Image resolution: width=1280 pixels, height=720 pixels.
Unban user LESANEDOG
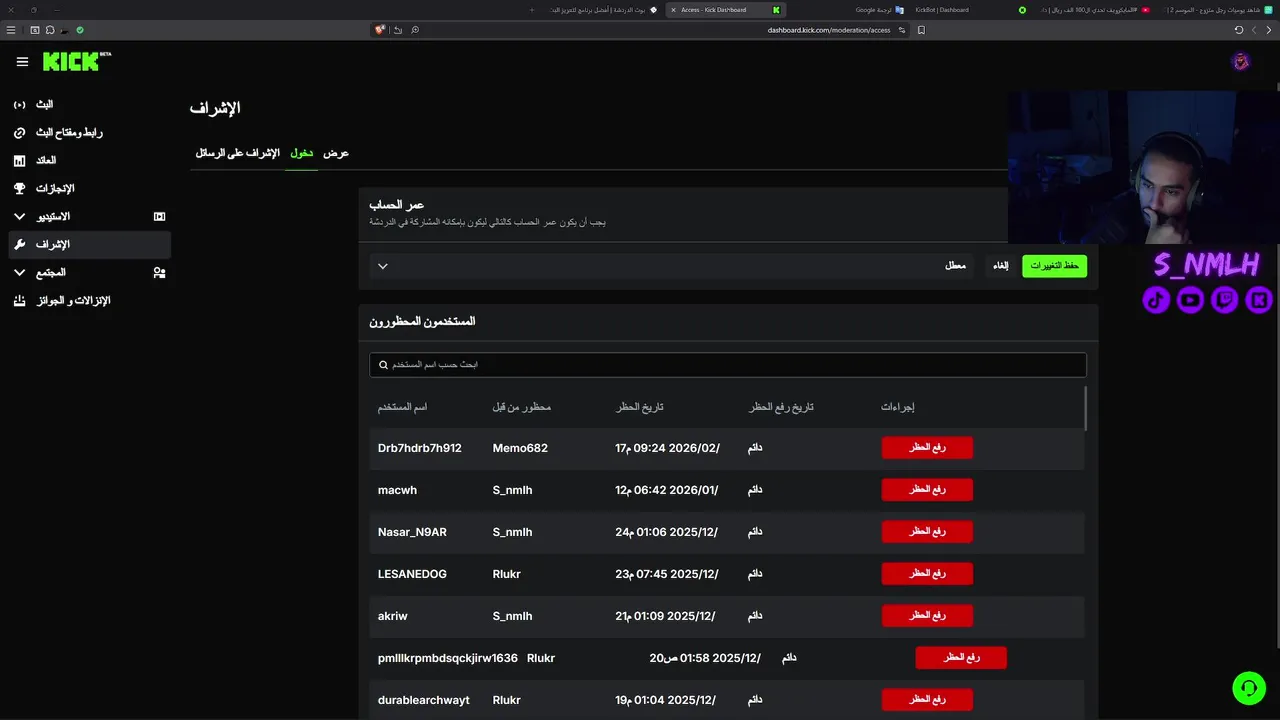(927, 574)
